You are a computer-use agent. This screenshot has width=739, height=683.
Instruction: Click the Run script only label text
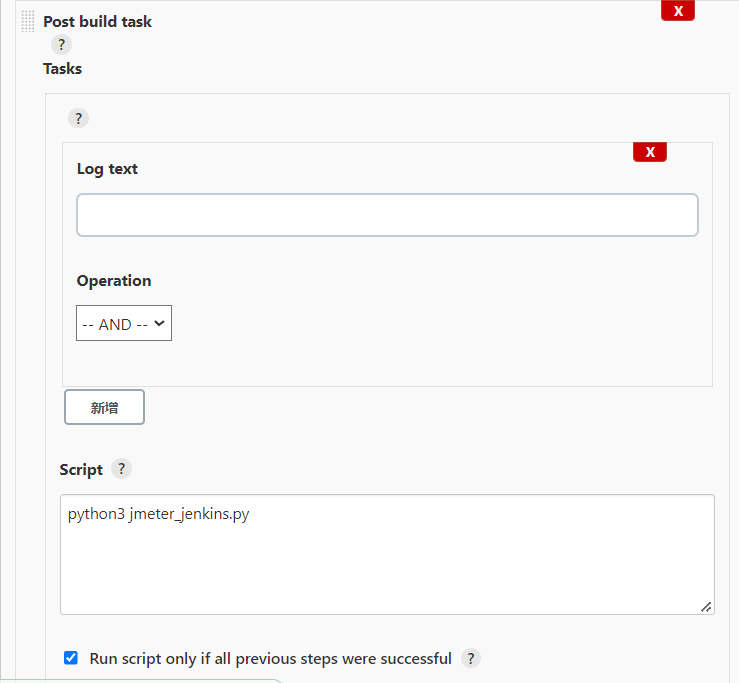270,658
